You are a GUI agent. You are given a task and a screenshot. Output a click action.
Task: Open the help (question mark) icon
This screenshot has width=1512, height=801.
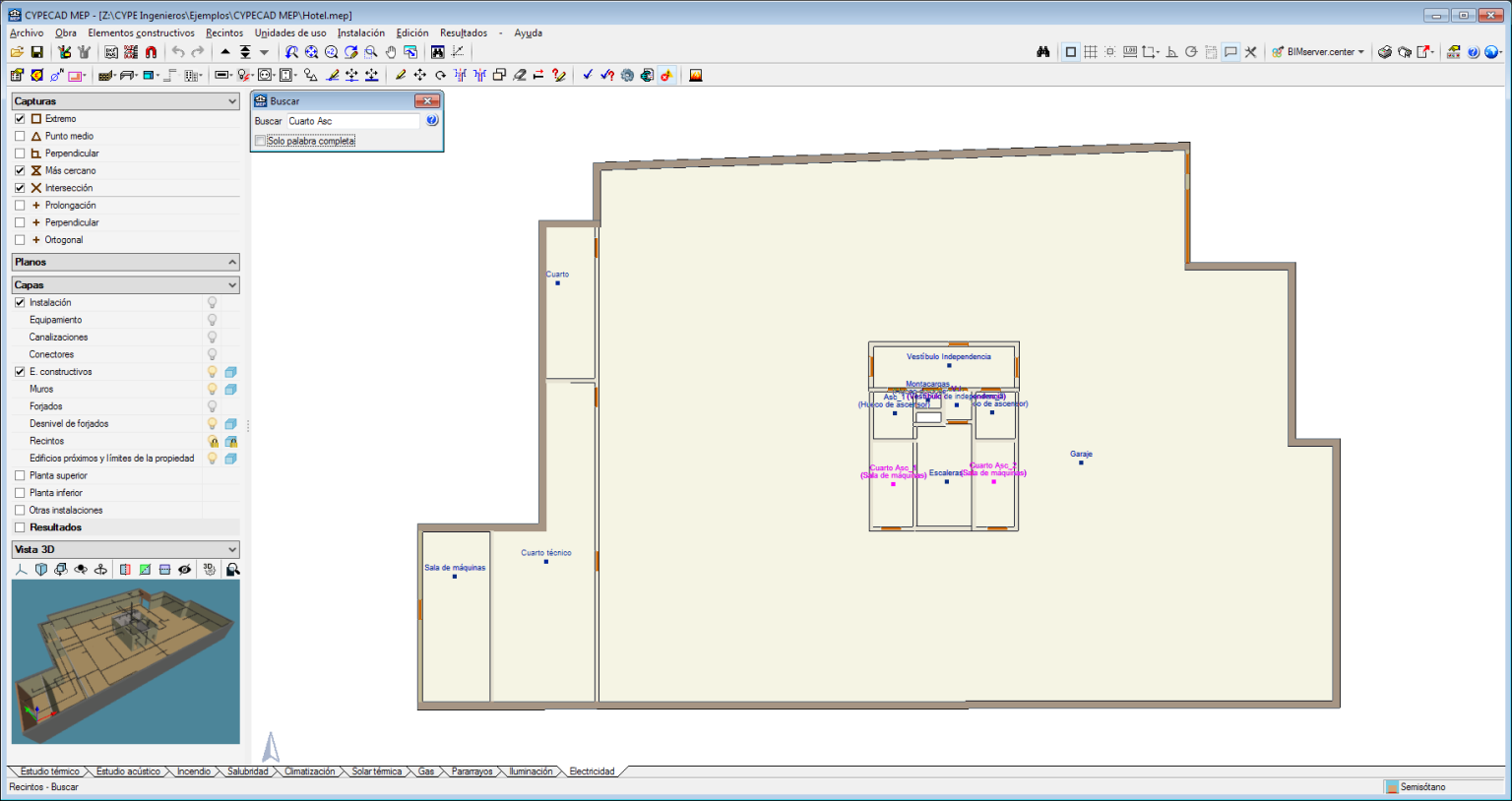[x=1474, y=51]
